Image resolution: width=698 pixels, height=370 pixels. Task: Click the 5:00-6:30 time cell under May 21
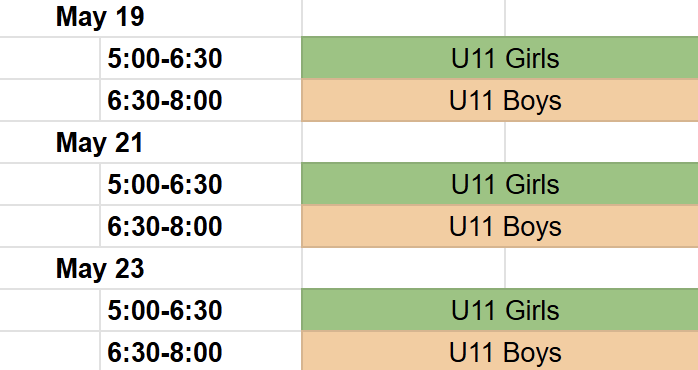click(x=201, y=184)
